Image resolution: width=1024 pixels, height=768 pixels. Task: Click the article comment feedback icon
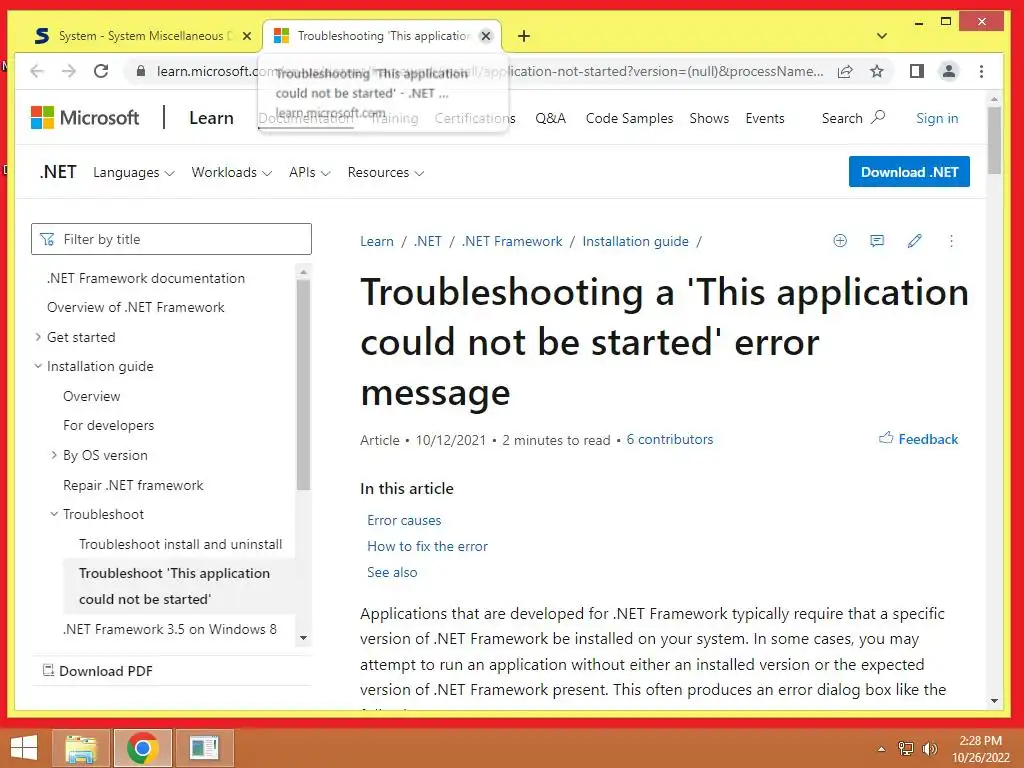tap(877, 241)
